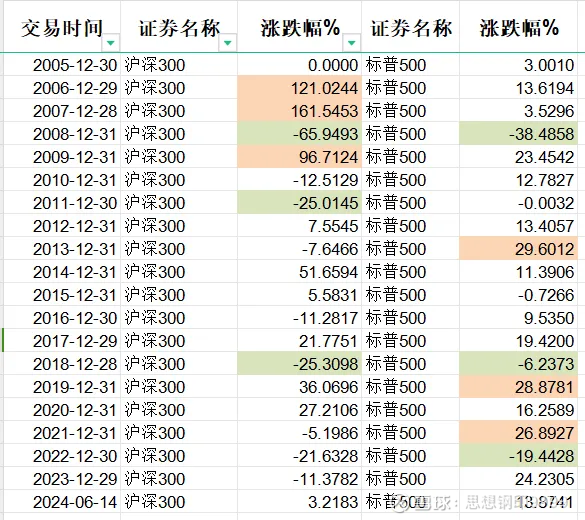Click the orange 29.6012 cell
This screenshot has height=520, width=585.
(519, 249)
